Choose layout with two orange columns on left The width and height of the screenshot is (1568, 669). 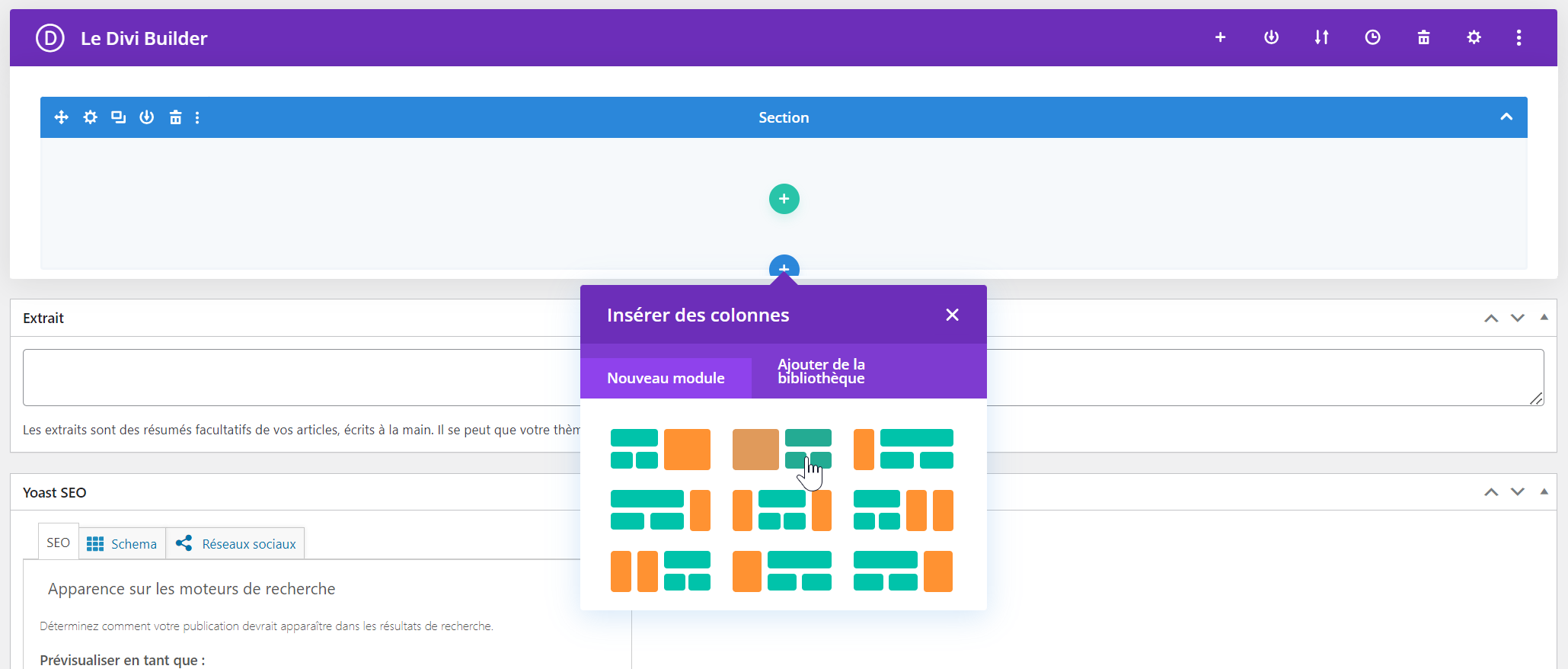pos(660,571)
